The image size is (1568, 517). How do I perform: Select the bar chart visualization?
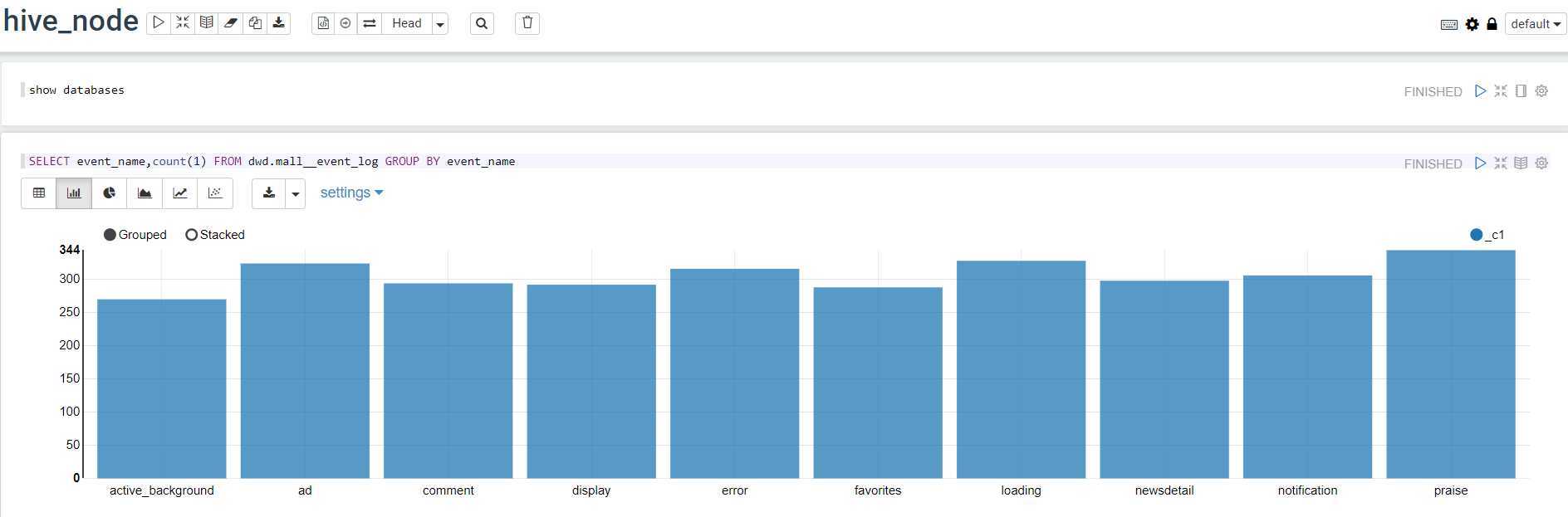74,193
